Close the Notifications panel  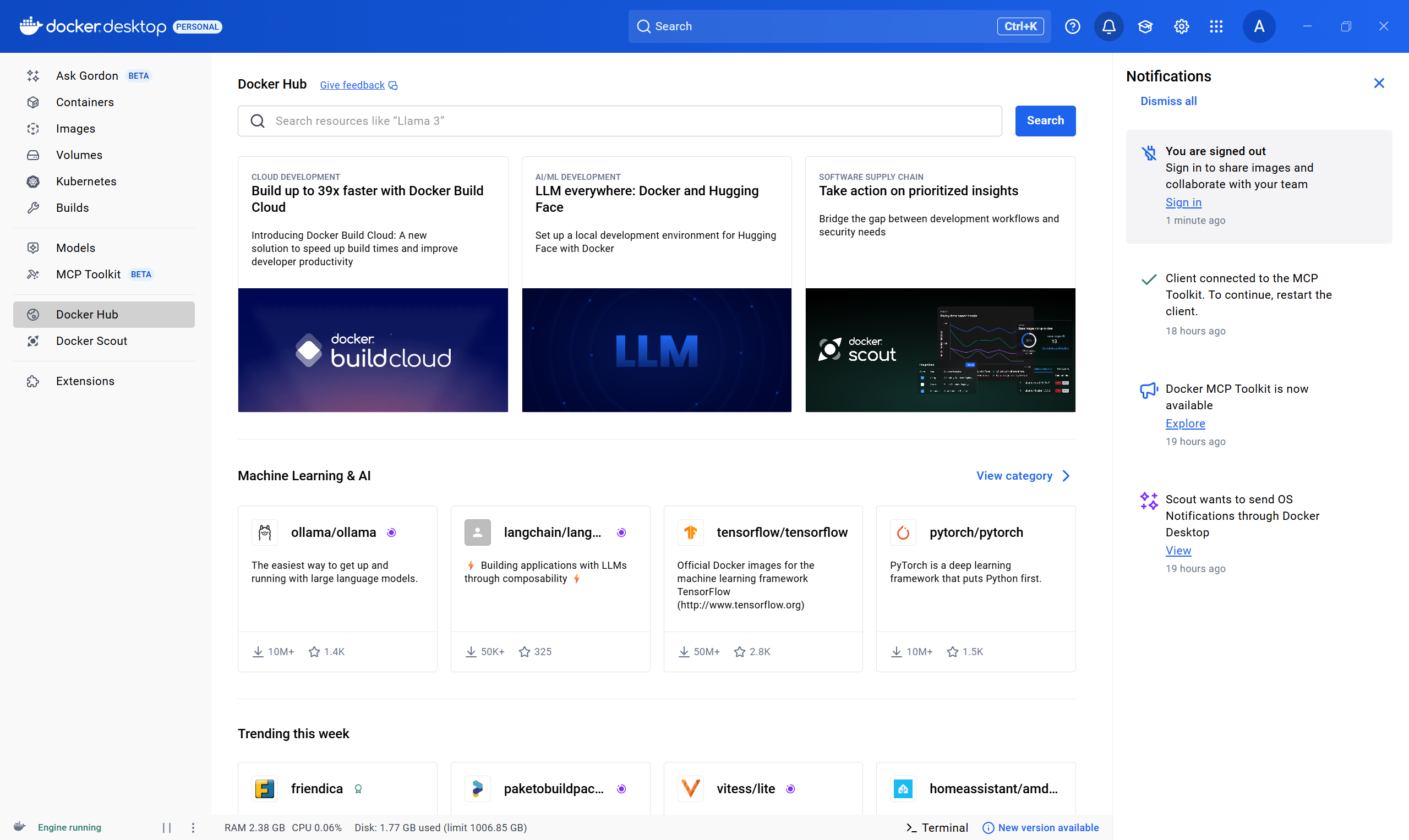point(1378,83)
